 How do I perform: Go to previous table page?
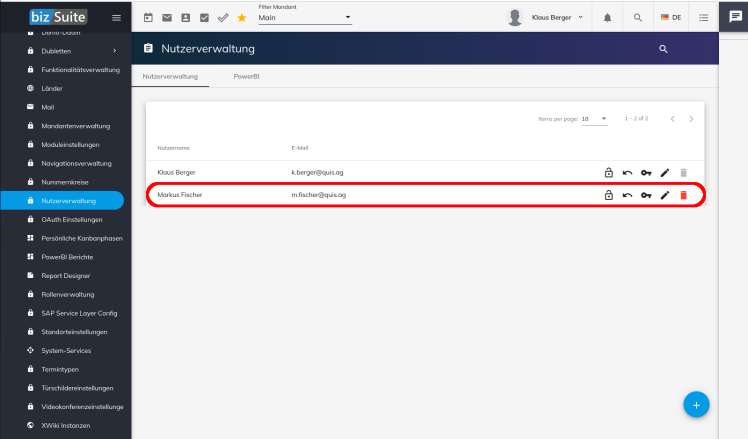[x=673, y=119]
